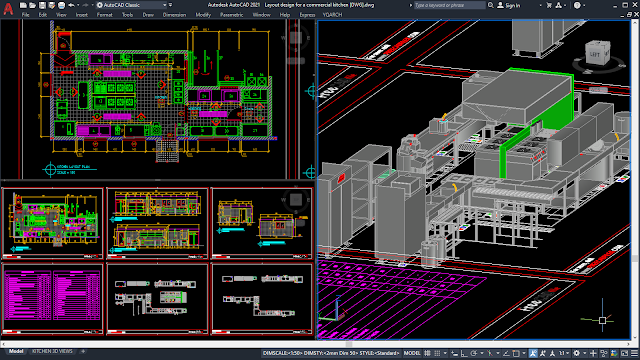Image resolution: width=640 pixels, height=360 pixels.
Task: Toggle the drawing Grid display
Action: [427, 353]
